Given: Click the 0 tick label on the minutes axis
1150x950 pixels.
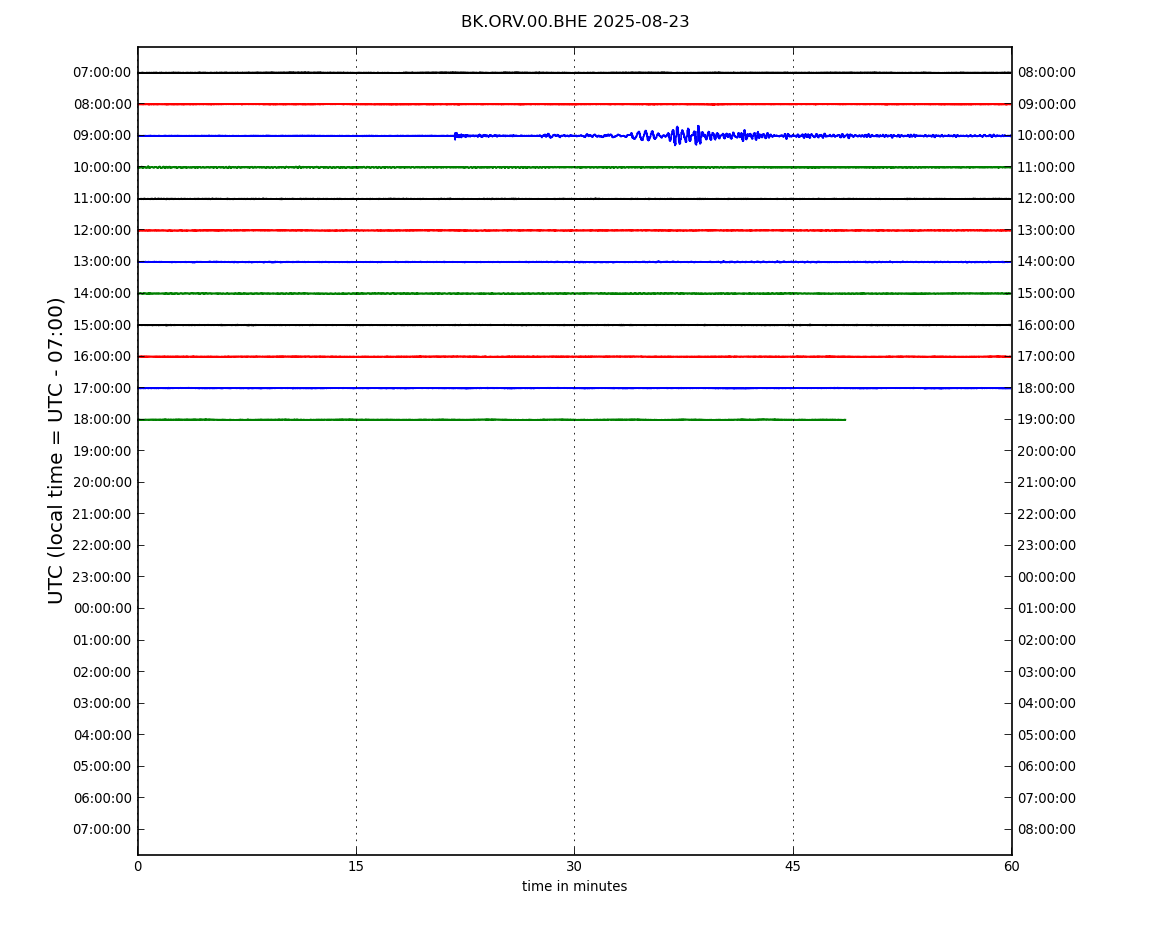Looking at the screenshot, I should pos(138,866).
